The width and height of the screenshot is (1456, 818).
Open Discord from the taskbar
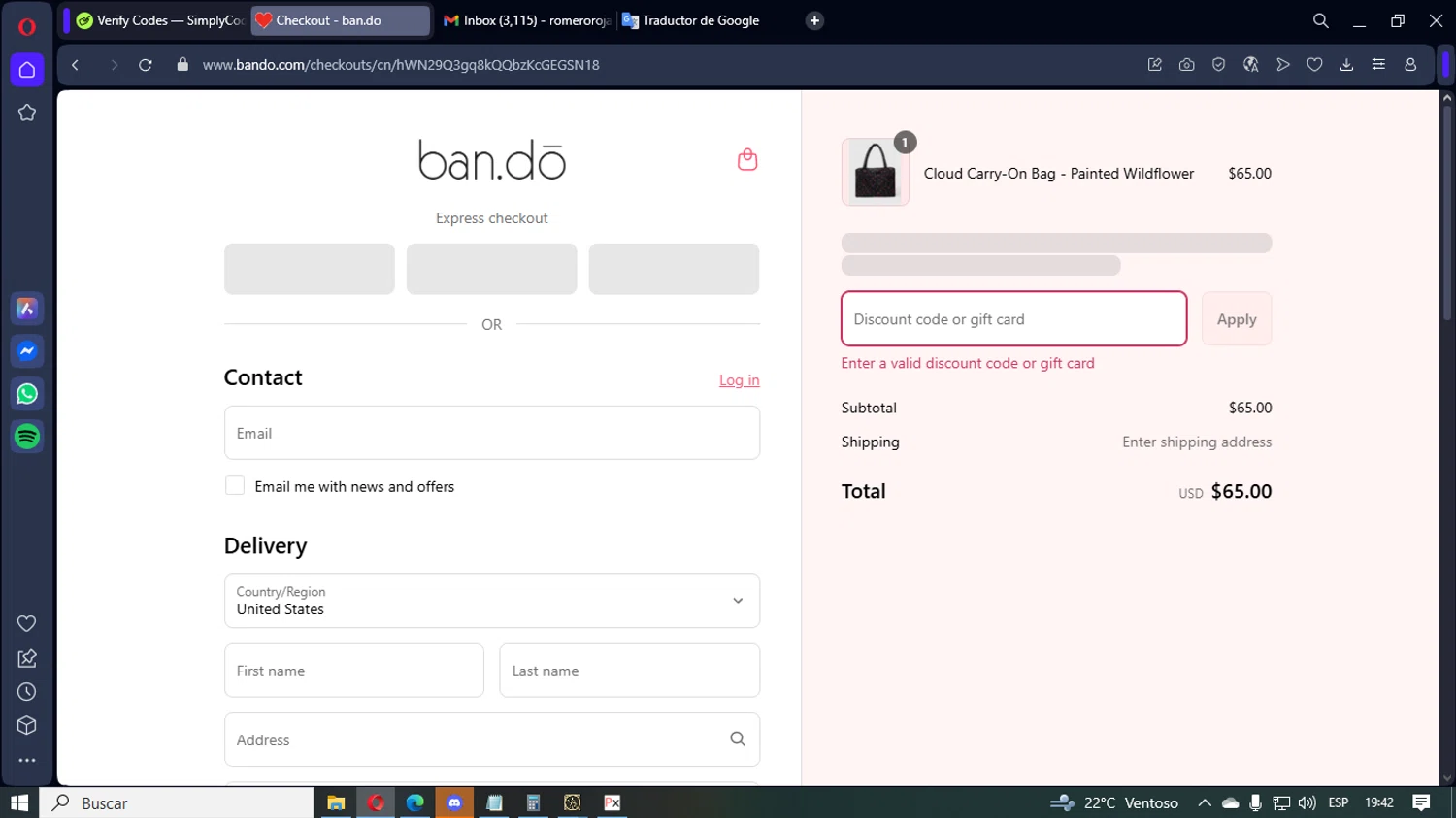454,802
